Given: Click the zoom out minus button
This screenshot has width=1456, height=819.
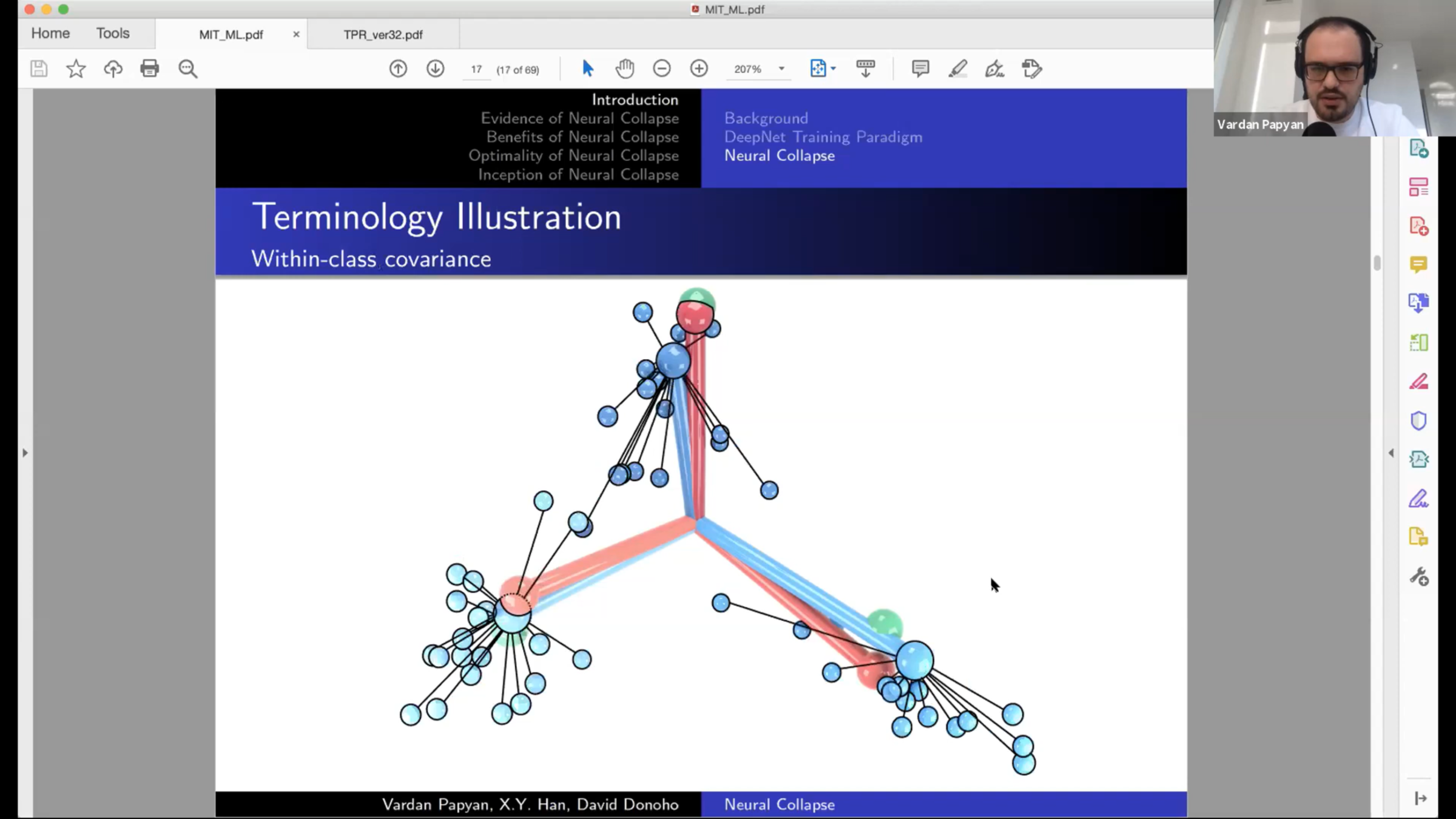Looking at the screenshot, I should (662, 69).
